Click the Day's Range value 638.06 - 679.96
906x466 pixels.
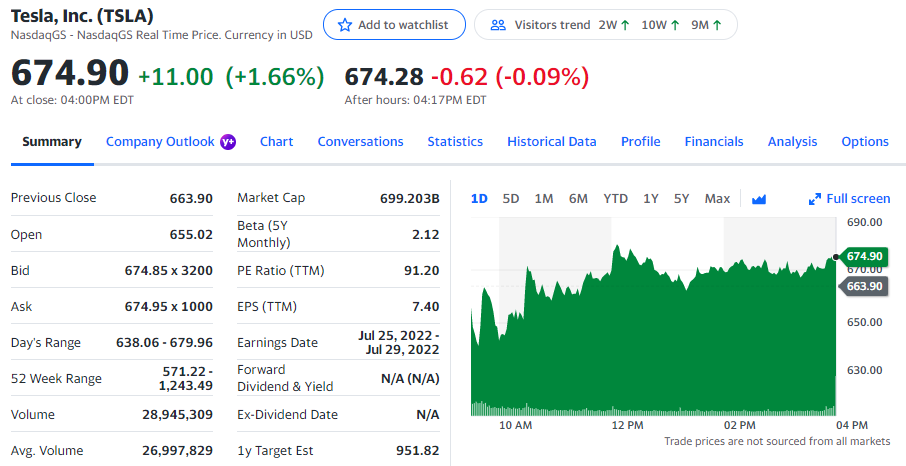(165, 343)
